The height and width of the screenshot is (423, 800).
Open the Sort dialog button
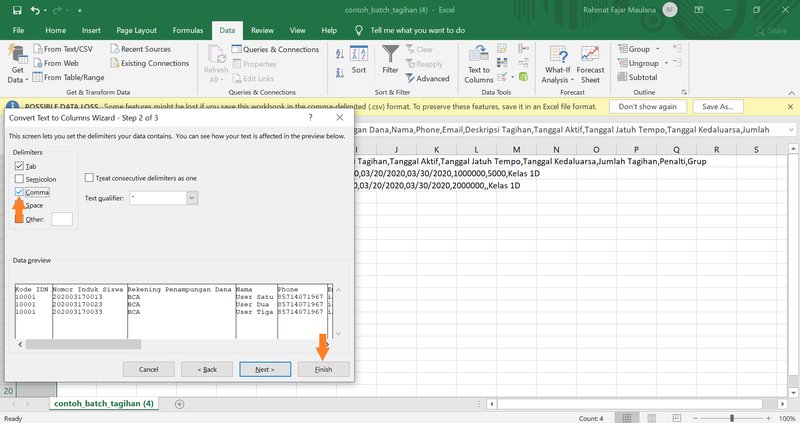pos(359,60)
